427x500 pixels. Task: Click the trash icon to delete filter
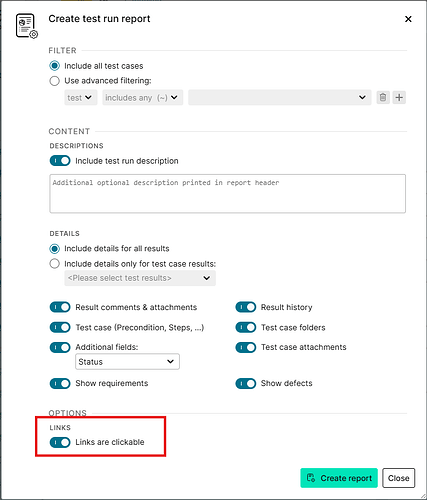coord(383,98)
